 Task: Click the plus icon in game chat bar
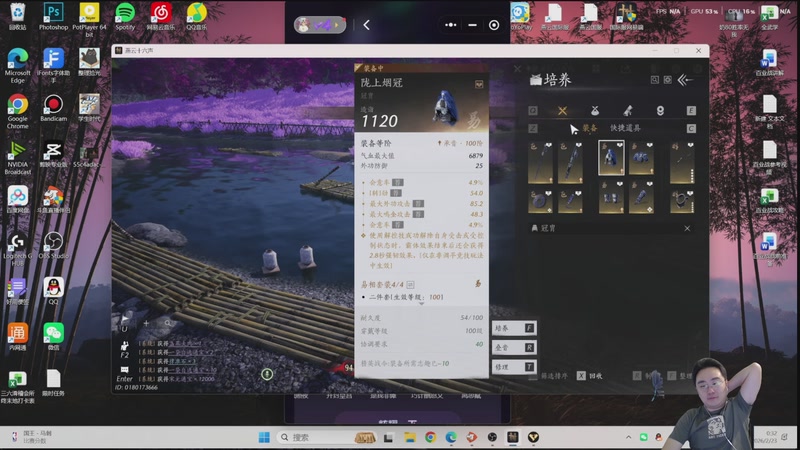point(146,323)
